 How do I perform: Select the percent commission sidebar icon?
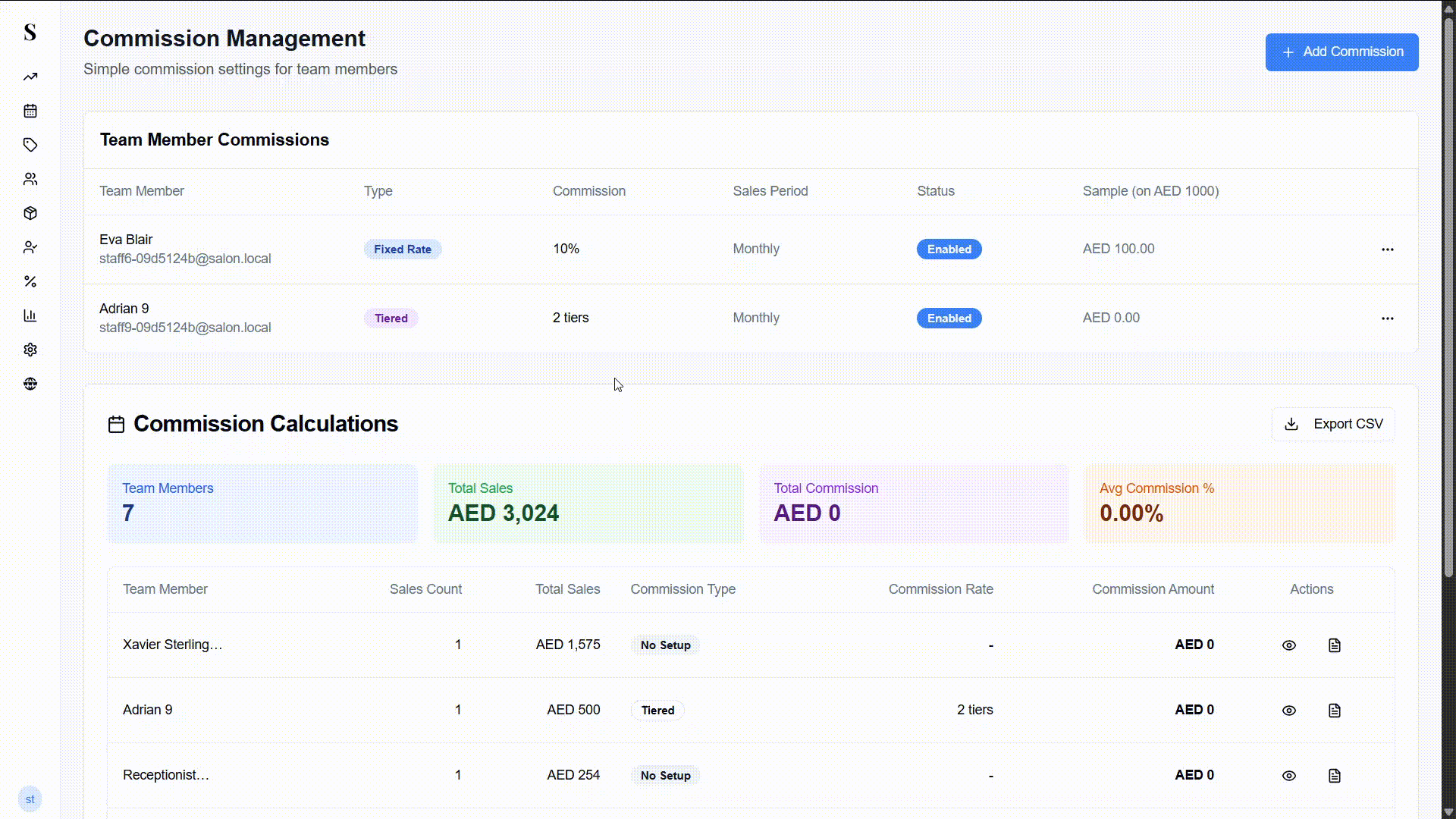(30, 281)
